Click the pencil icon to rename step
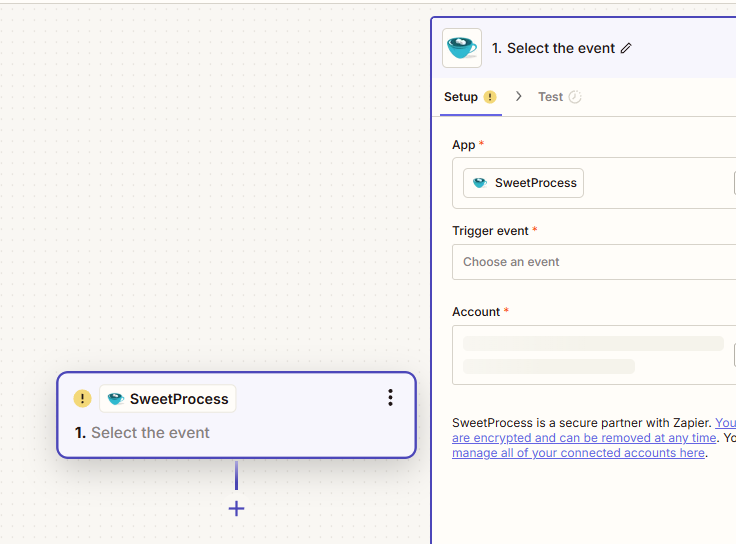This screenshot has height=544, width=736. pyautogui.click(x=626, y=48)
